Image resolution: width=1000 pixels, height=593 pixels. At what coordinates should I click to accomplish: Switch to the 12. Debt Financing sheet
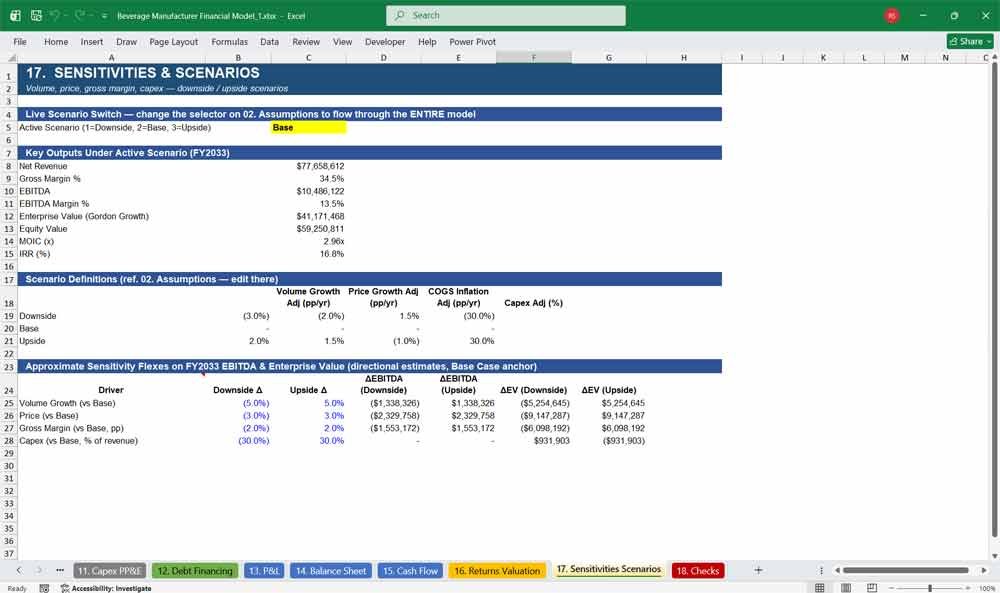click(195, 571)
